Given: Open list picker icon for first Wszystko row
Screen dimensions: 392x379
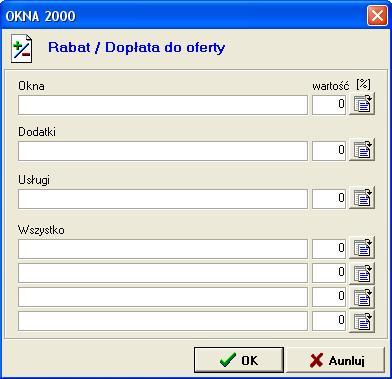Looking at the screenshot, I should pyautogui.click(x=362, y=248).
